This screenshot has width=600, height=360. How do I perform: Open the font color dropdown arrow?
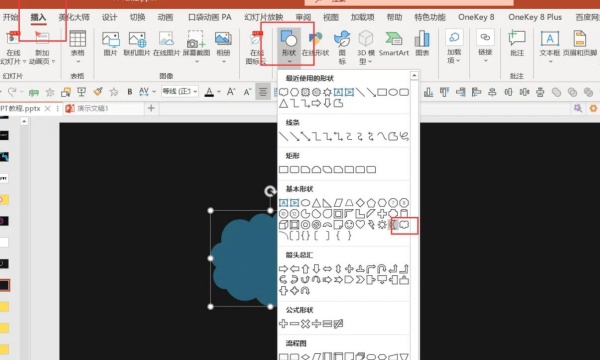click(x=219, y=92)
